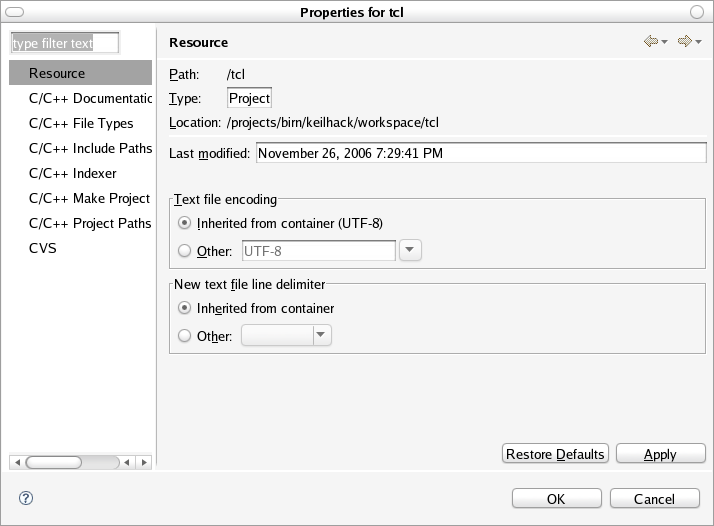Select line delimiter Inherited from container
The image size is (714, 526).
tap(184, 309)
